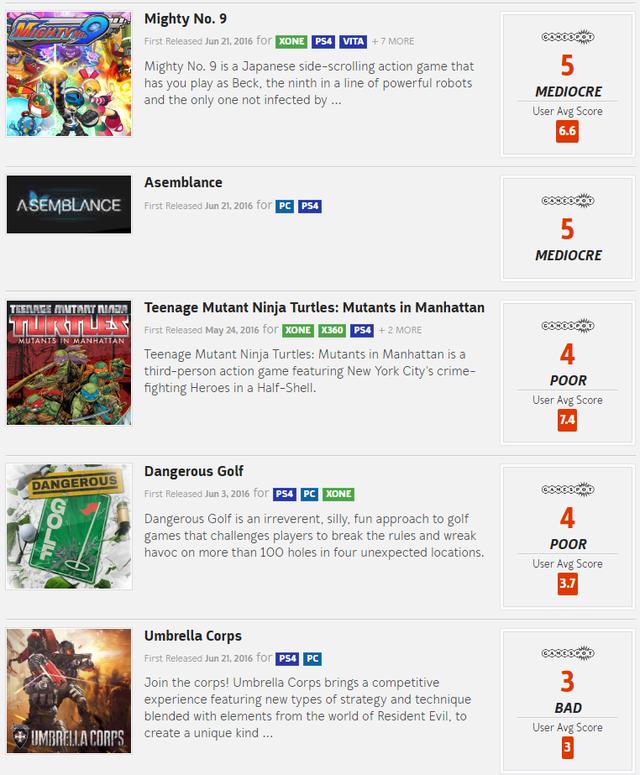
Task: Expand the '+ 2 MORE' platforms list
Action: [x=400, y=330]
